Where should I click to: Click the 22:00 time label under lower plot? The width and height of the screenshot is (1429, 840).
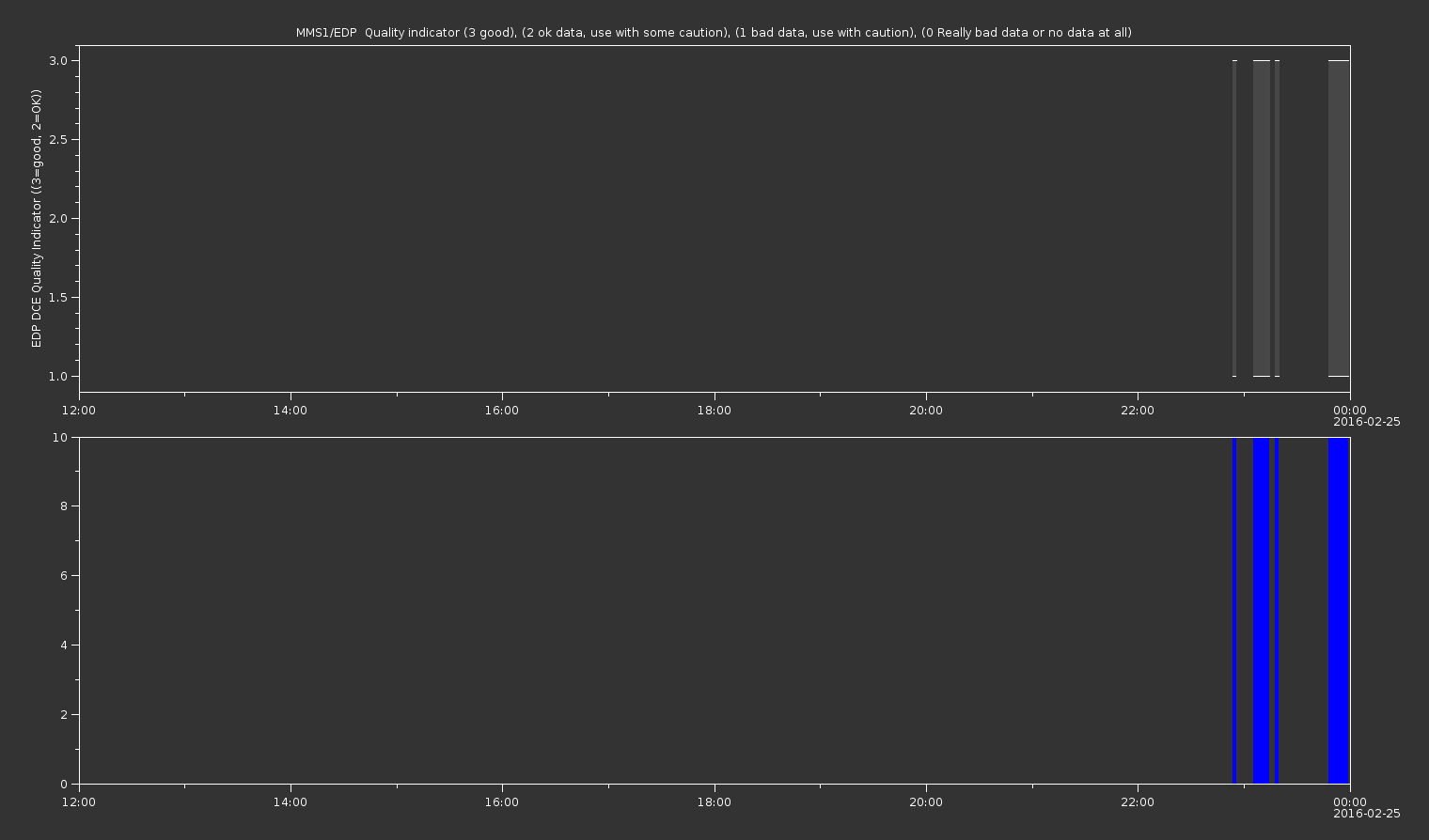[x=1138, y=801]
